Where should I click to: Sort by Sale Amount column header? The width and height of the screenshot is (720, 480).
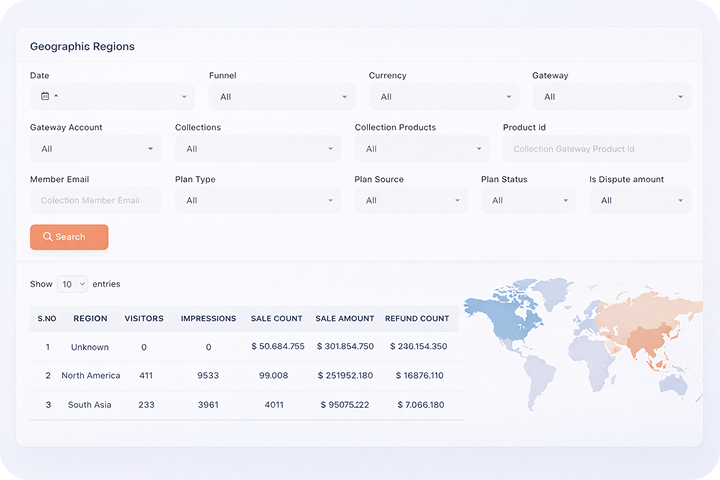(344, 319)
